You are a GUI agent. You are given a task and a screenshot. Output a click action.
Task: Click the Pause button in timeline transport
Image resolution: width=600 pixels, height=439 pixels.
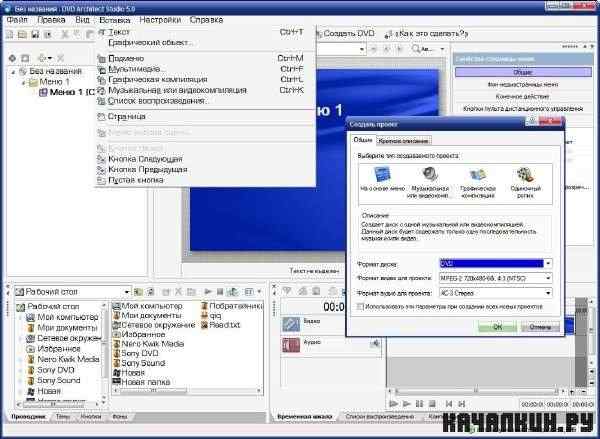[x=419, y=404]
